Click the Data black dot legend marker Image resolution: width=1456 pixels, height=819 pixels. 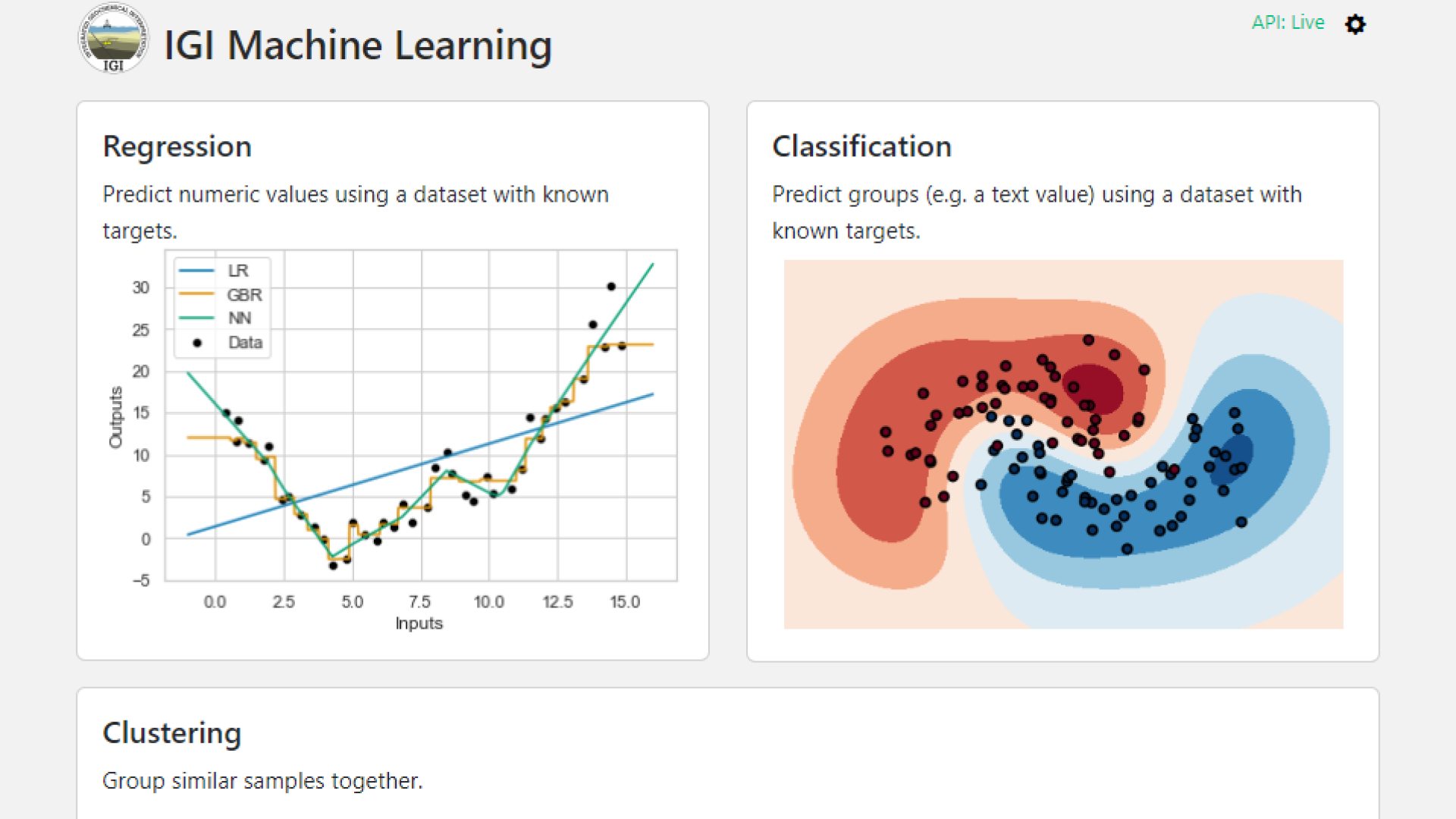(197, 343)
